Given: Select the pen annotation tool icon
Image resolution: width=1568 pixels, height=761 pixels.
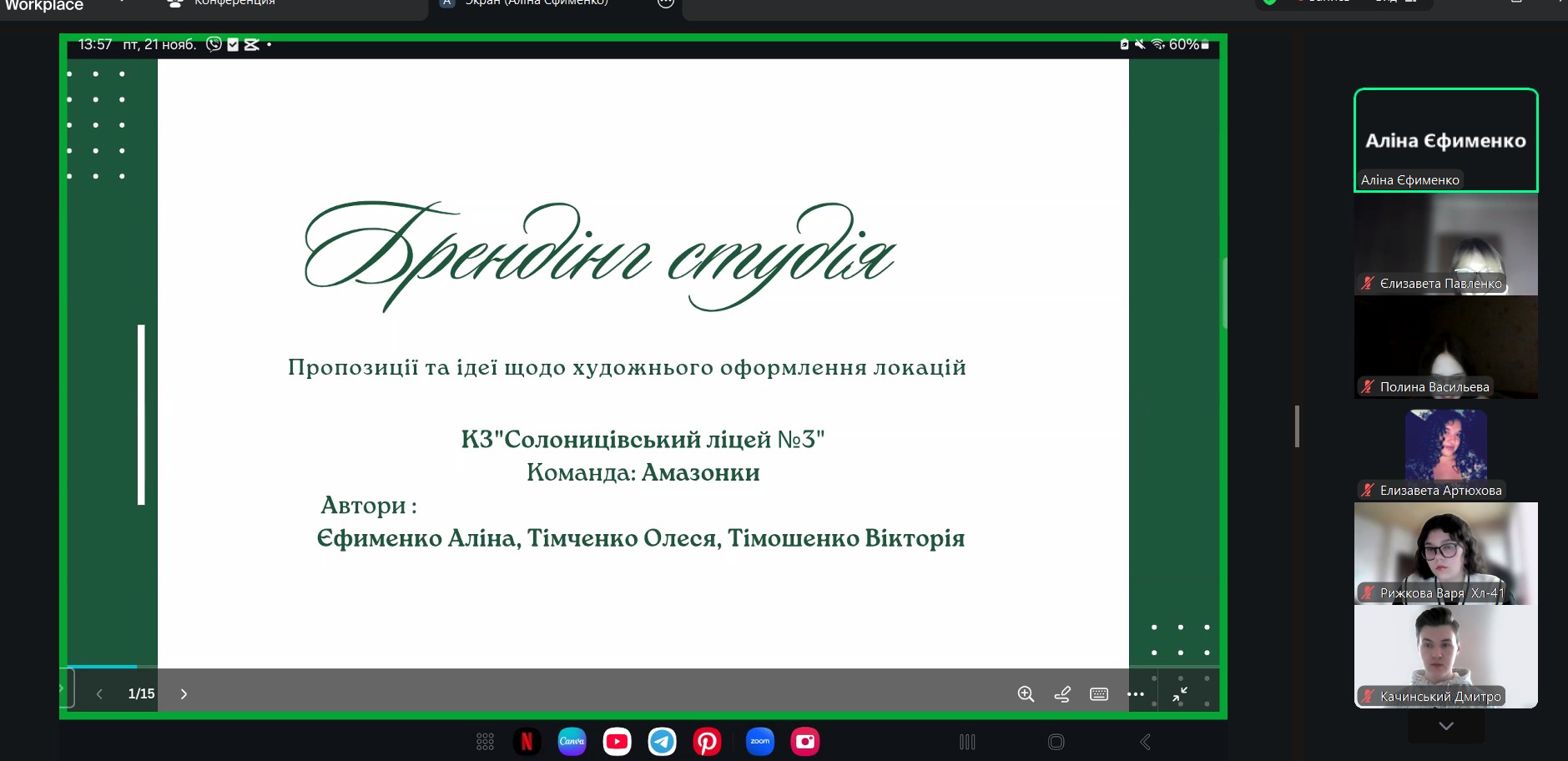Looking at the screenshot, I should pyautogui.click(x=1062, y=693).
